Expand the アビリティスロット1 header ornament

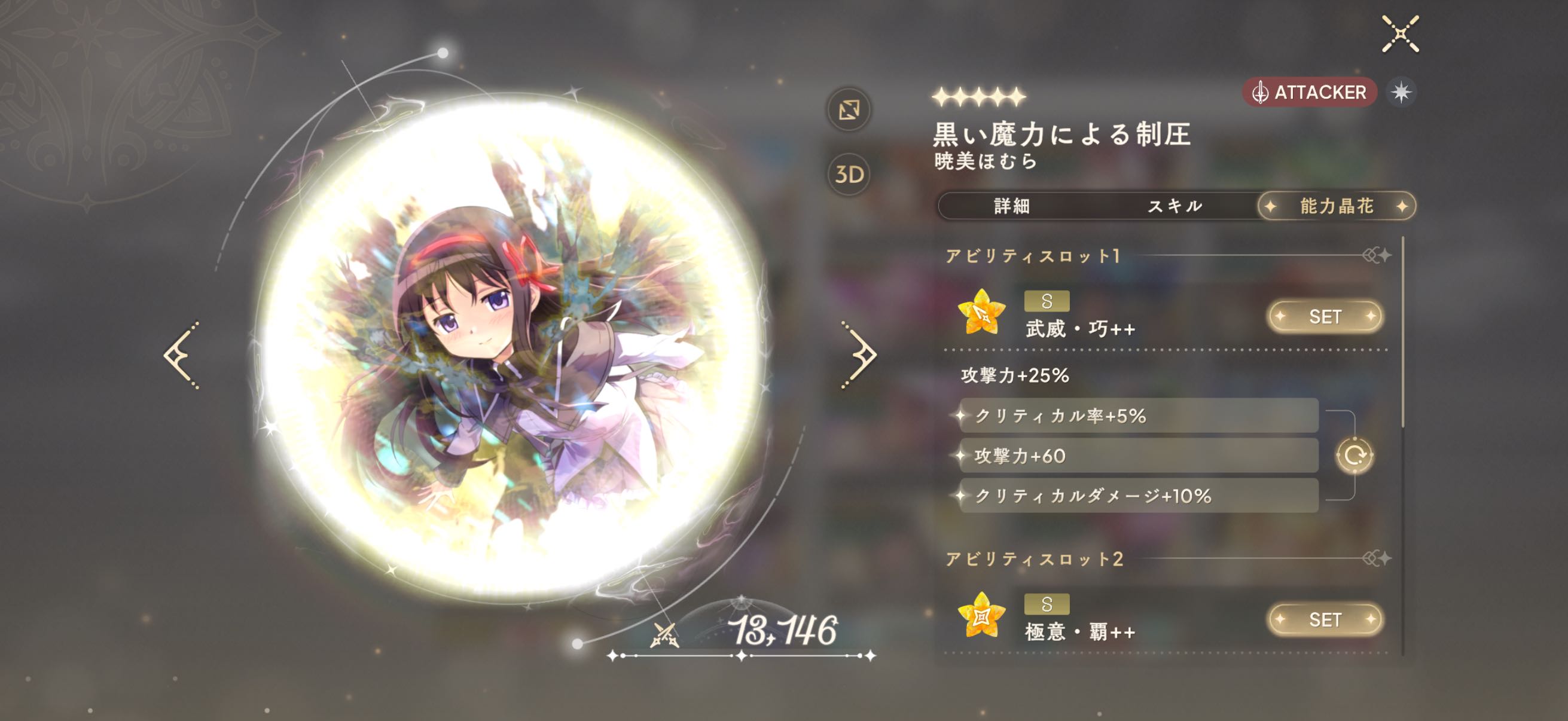[1375, 255]
